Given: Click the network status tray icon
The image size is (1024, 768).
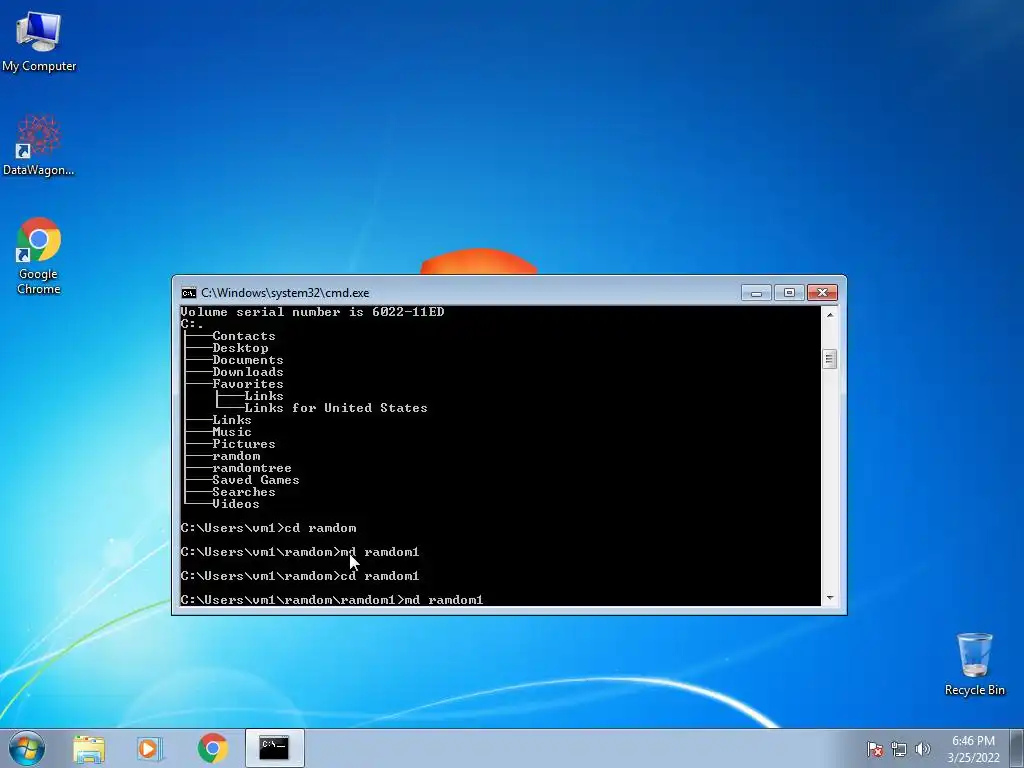Looking at the screenshot, I should 899,749.
